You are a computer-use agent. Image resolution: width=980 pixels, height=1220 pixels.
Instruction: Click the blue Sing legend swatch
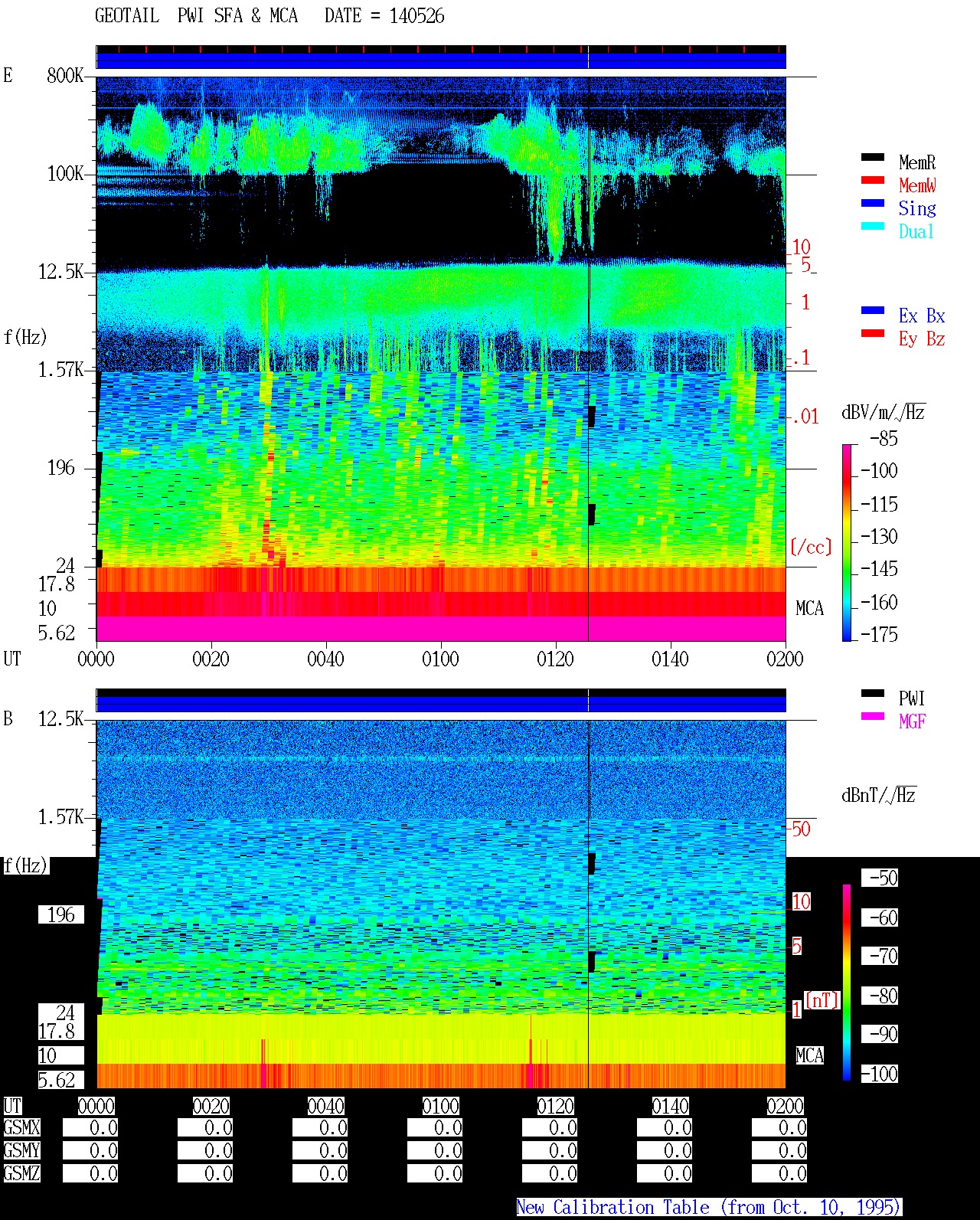[x=873, y=203]
